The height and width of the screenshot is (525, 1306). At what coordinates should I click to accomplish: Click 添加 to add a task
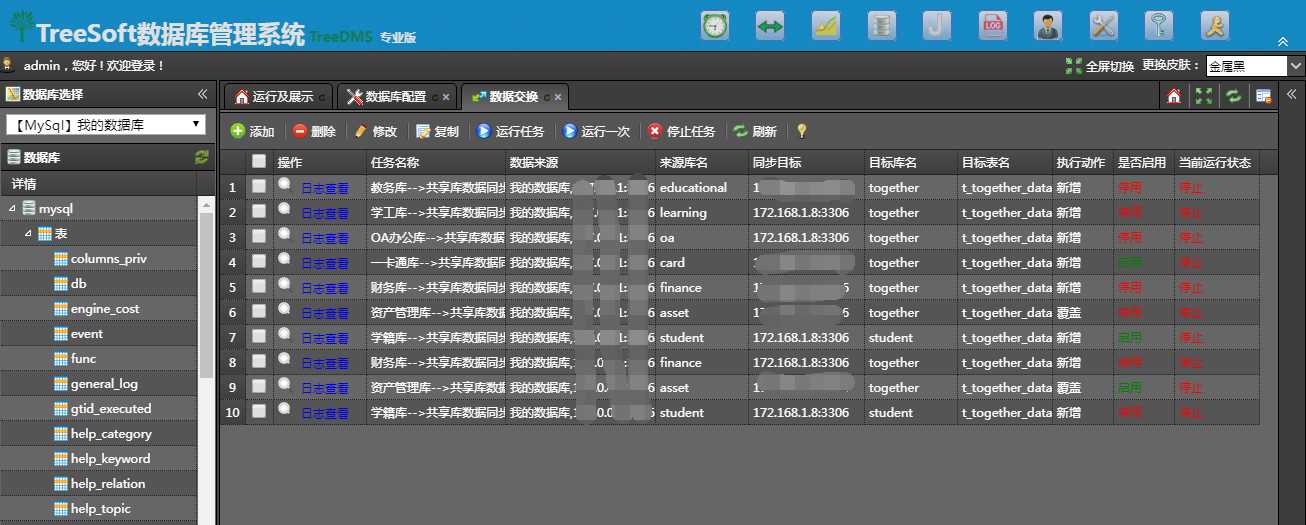253,131
